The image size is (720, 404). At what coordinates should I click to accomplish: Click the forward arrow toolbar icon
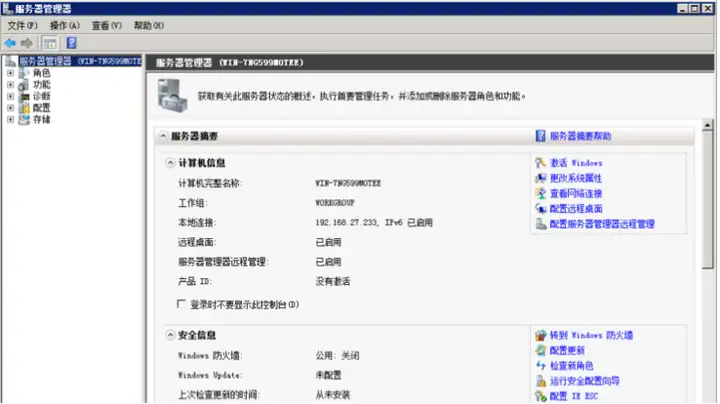[x=27, y=43]
